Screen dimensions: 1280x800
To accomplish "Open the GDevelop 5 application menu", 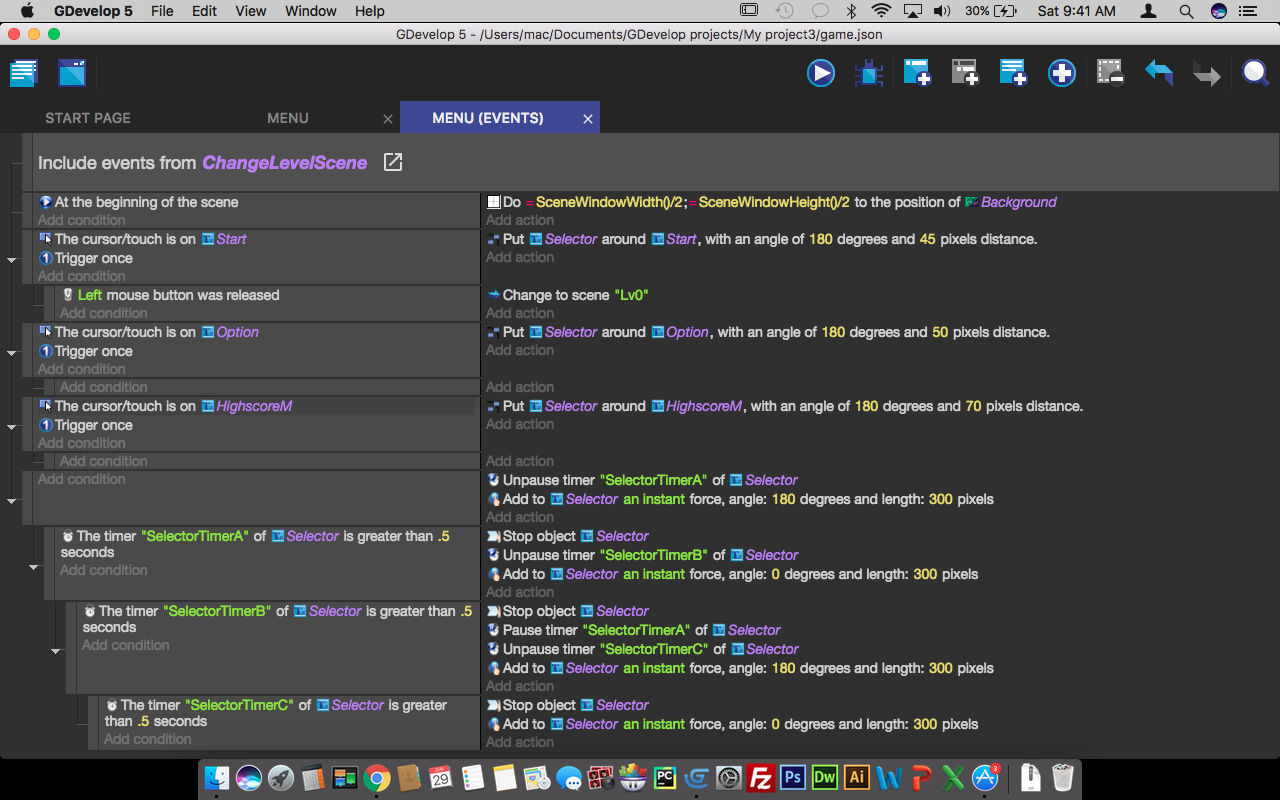I will click(93, 11).
